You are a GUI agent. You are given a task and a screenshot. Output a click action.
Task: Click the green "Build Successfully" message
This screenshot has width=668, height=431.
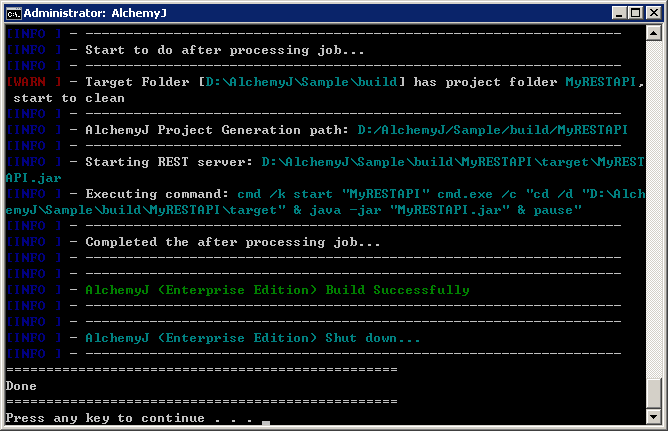tap(277, 290)
